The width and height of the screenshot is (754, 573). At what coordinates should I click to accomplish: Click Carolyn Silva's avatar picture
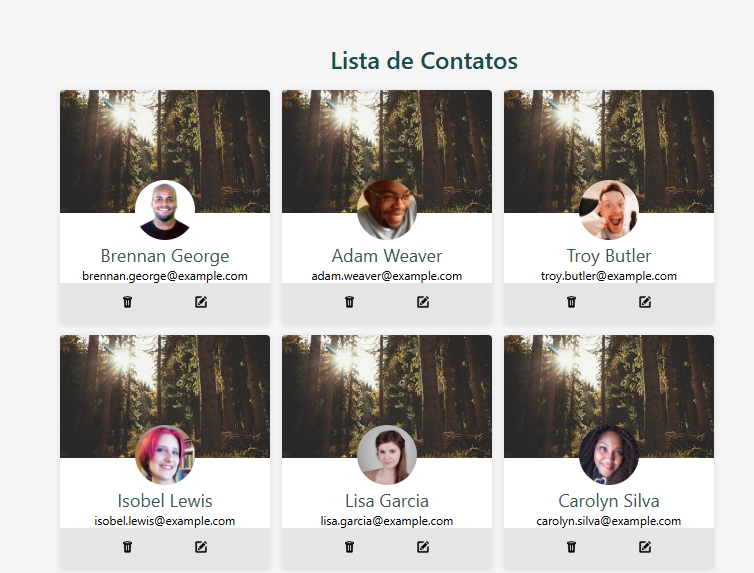click(x=609, y=455)
